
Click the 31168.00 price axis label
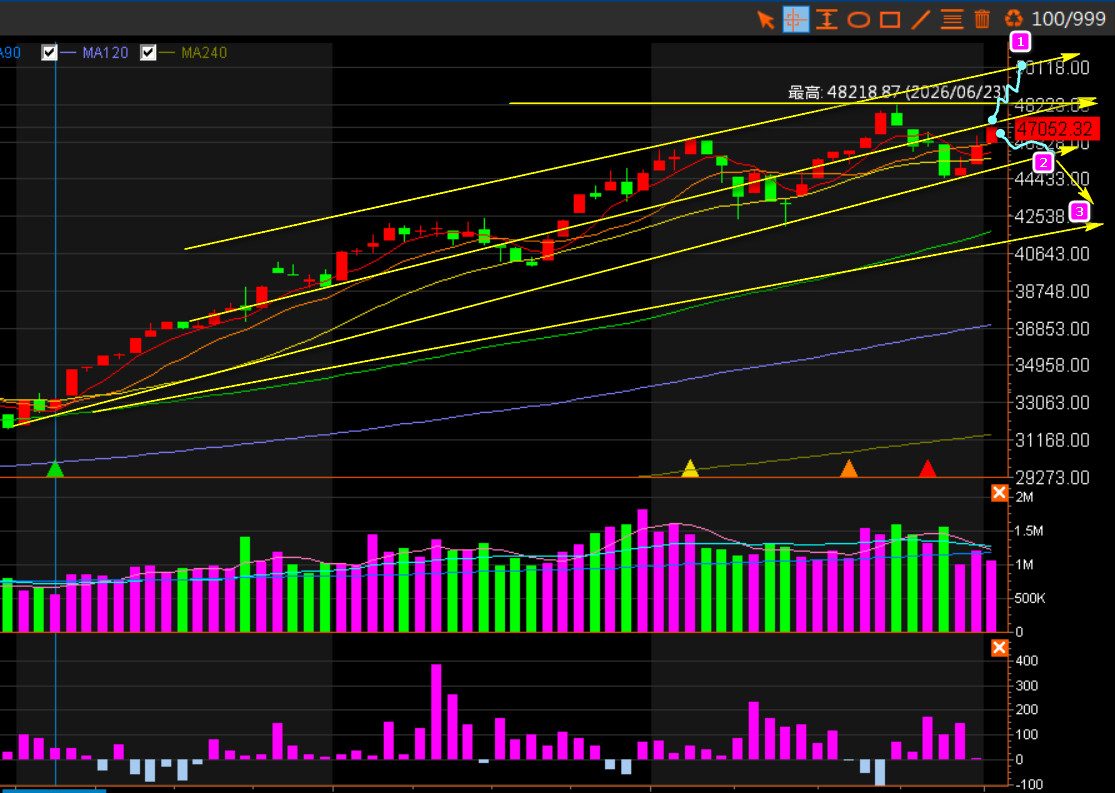coord(1052,440)
